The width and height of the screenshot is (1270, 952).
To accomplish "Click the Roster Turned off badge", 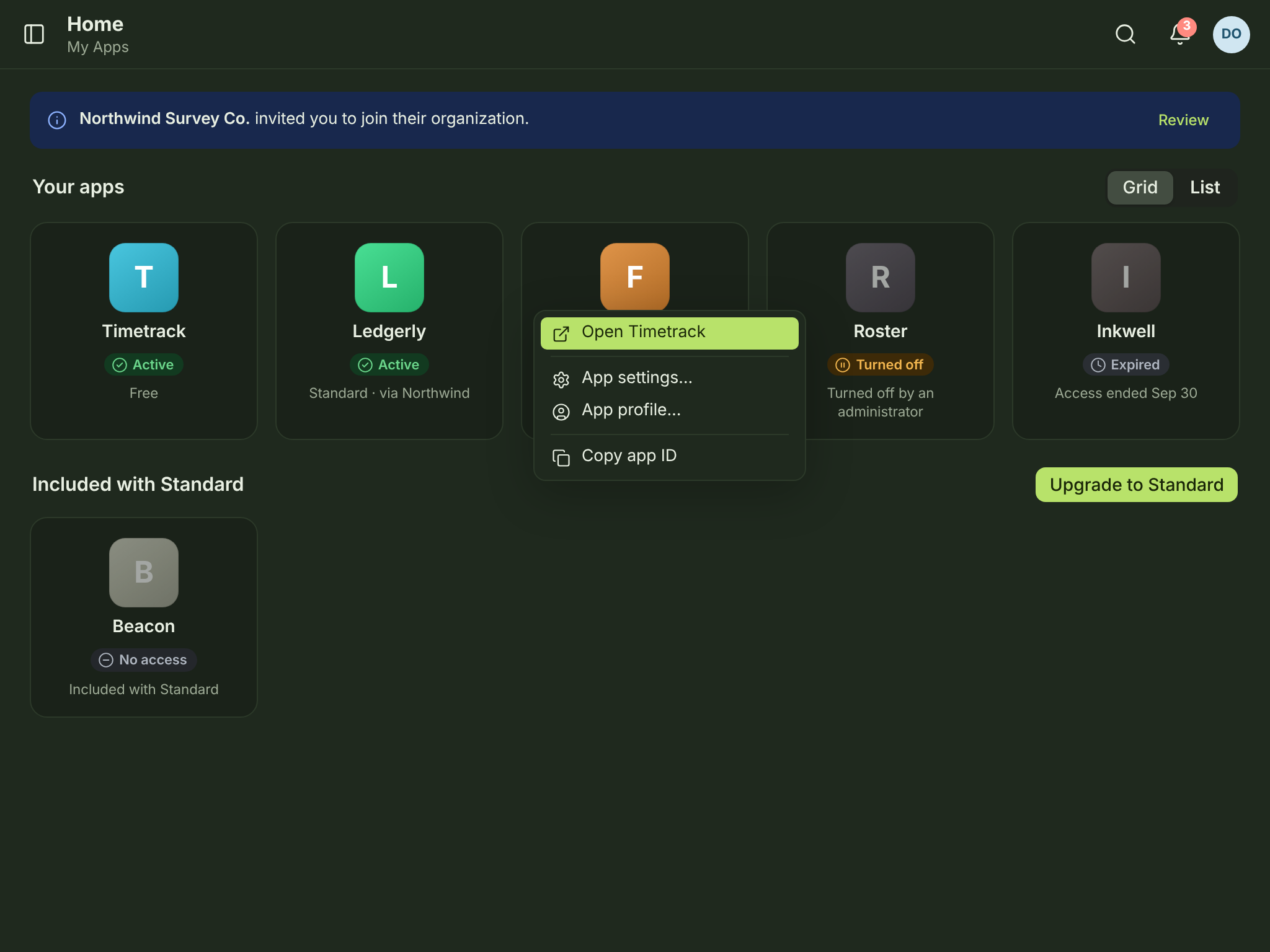I will (881, 364).
